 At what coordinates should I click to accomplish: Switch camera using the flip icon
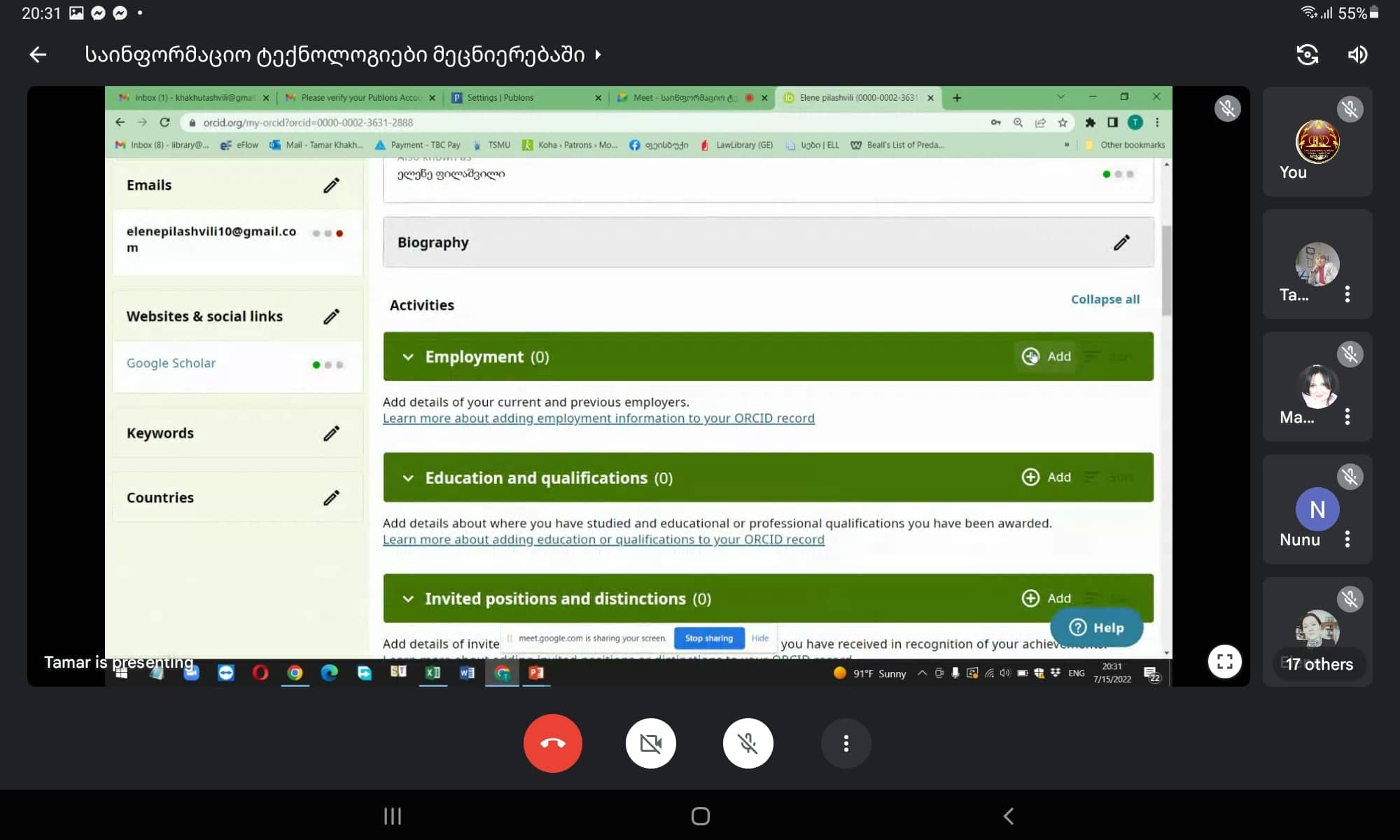pyautogui.click(x=1307, y=55)
